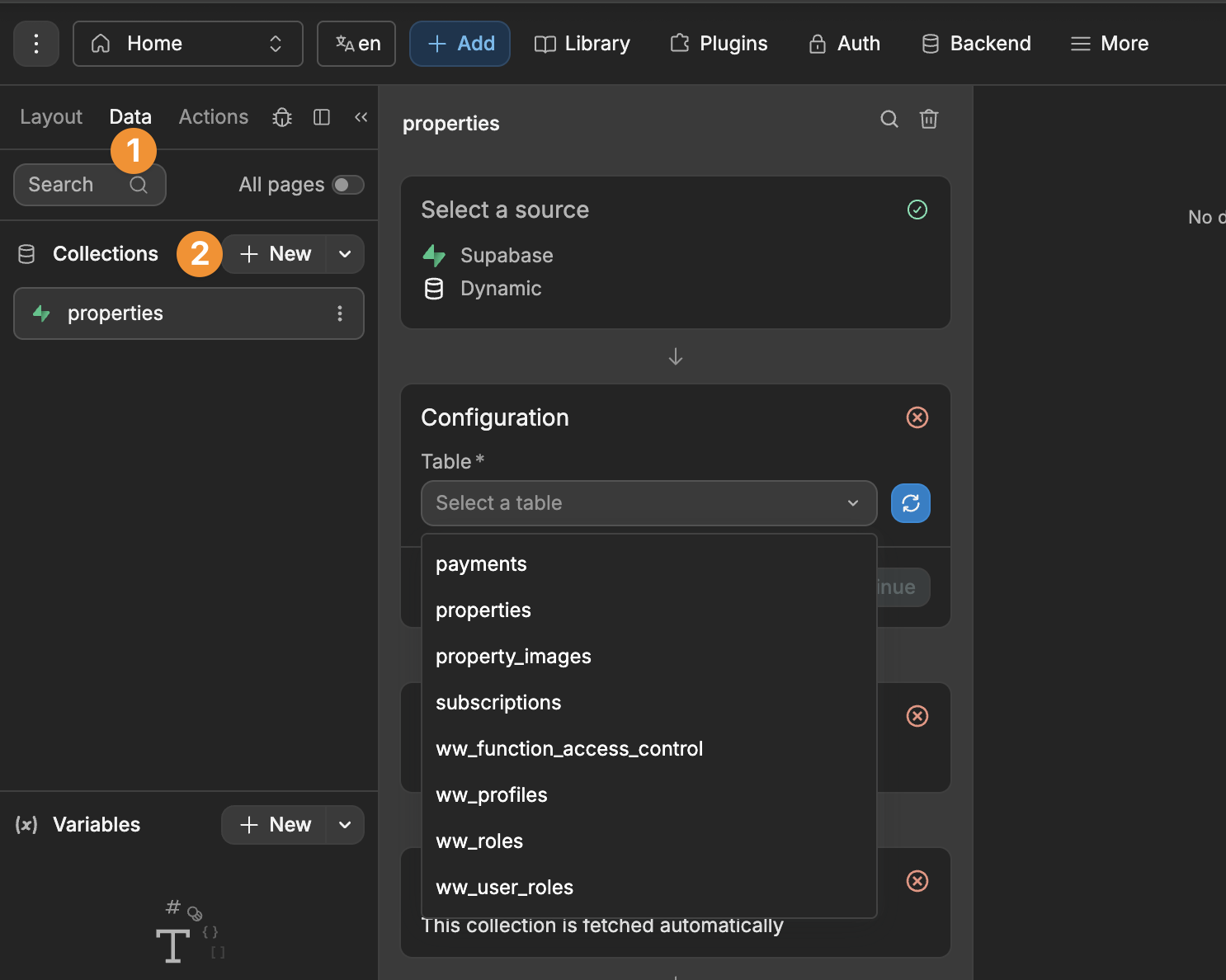Expand the Variables New dropdown arrow
The image size is (1226, 980).
345,825
